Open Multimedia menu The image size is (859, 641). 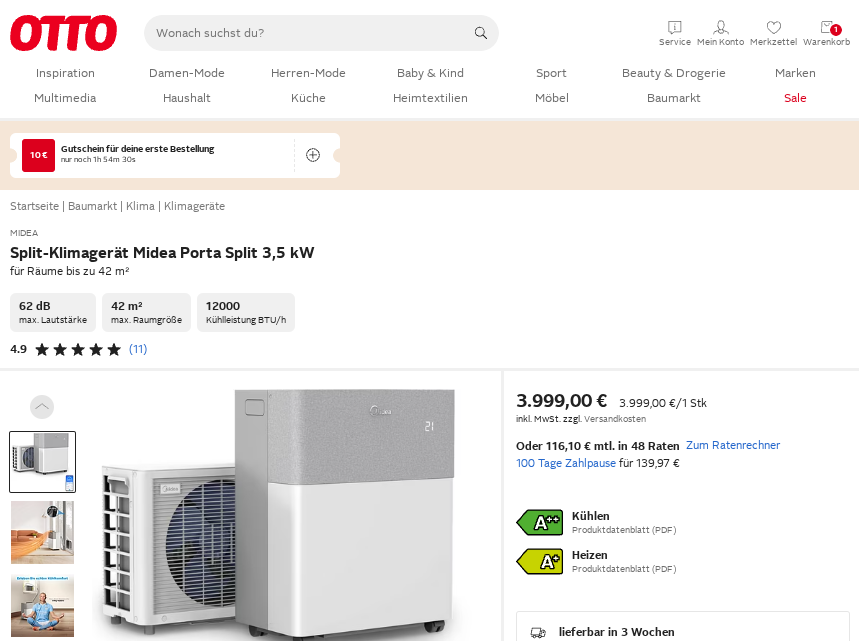pyautogui.click(x=65, y=98)
